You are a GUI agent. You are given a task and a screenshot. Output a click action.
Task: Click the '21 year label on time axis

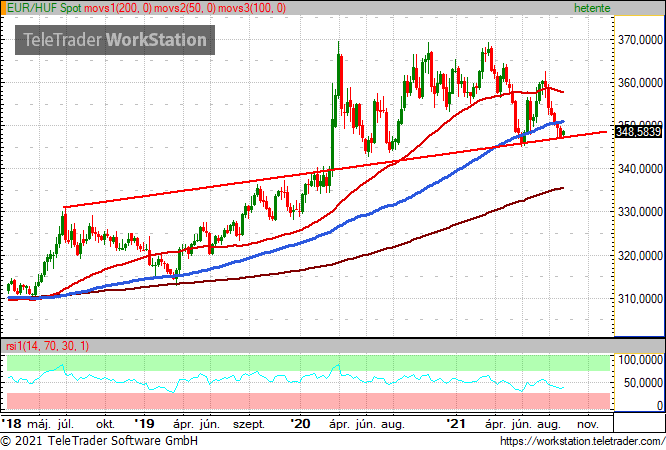[x=456, y=424]
